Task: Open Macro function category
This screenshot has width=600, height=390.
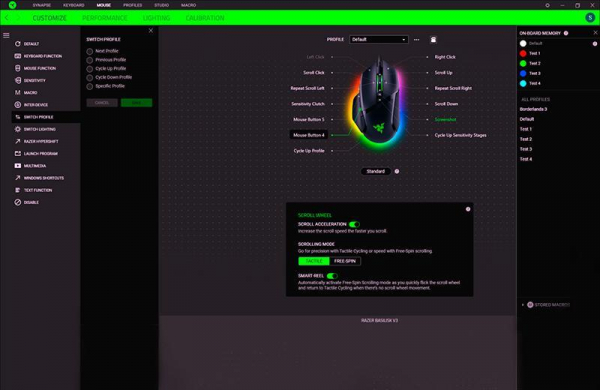Action: tap(26, 93)
